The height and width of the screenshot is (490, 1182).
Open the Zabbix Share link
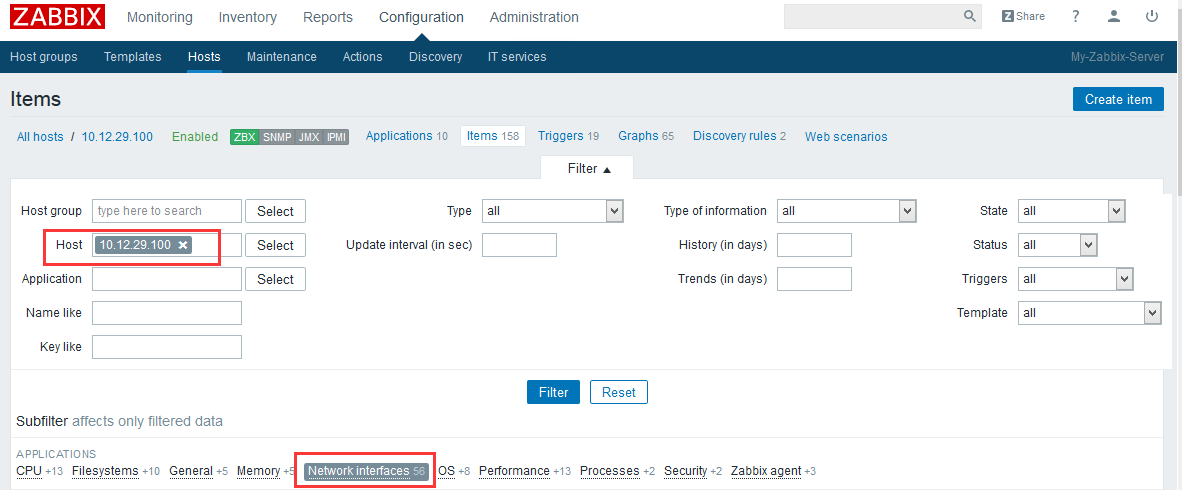point(1023,16)
